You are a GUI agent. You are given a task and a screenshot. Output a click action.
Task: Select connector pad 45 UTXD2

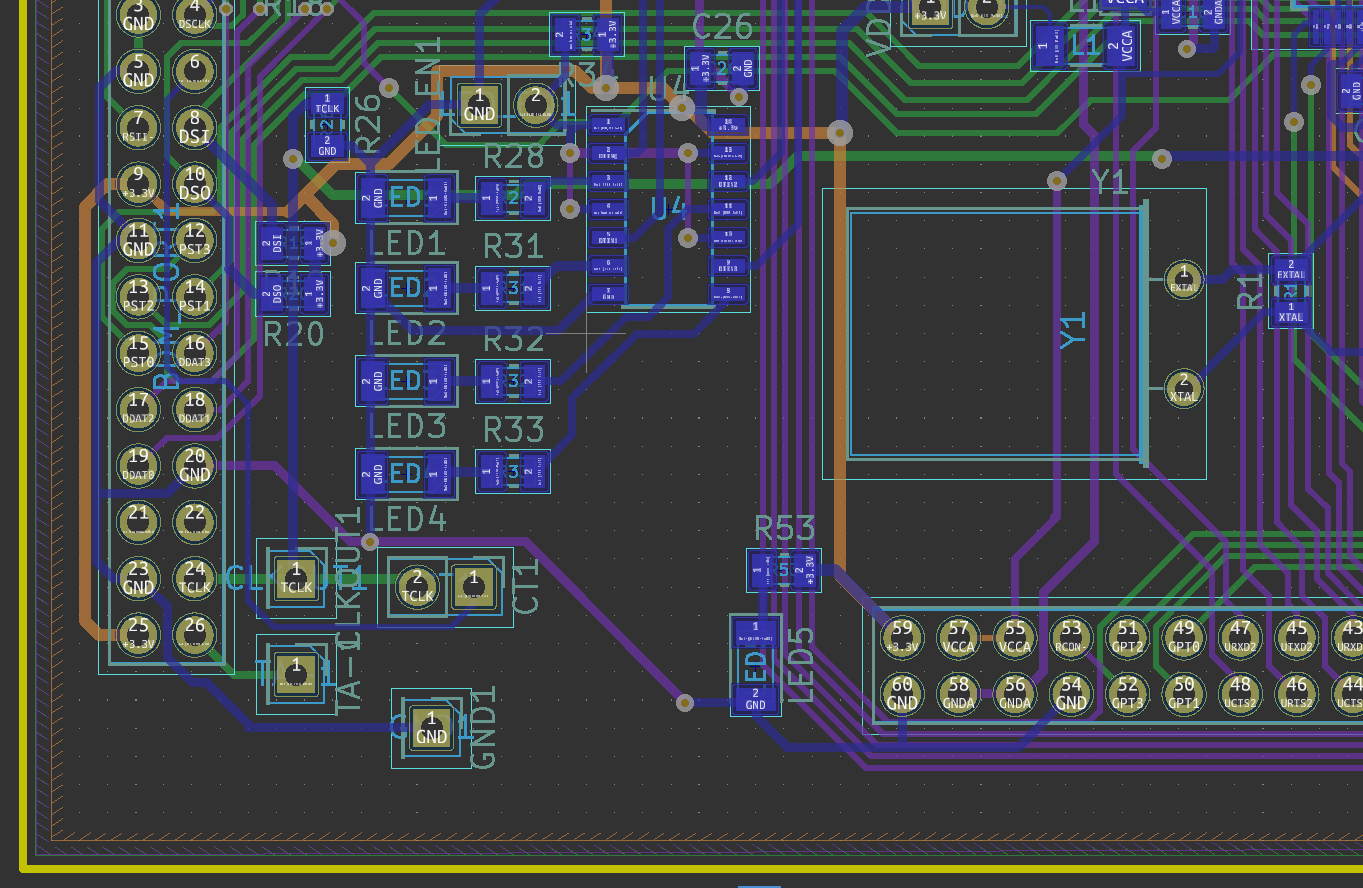pyautogui.click(x=1296, y=637)
